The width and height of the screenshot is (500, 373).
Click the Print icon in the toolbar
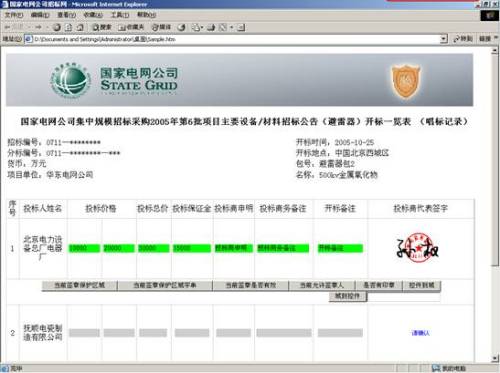[211, 27]
